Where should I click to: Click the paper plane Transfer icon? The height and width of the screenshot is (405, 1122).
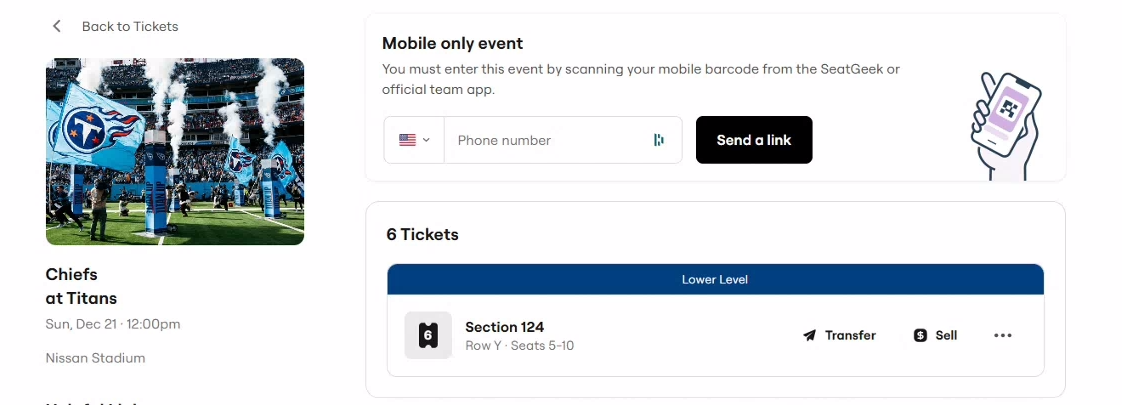[x=810, y=336]
